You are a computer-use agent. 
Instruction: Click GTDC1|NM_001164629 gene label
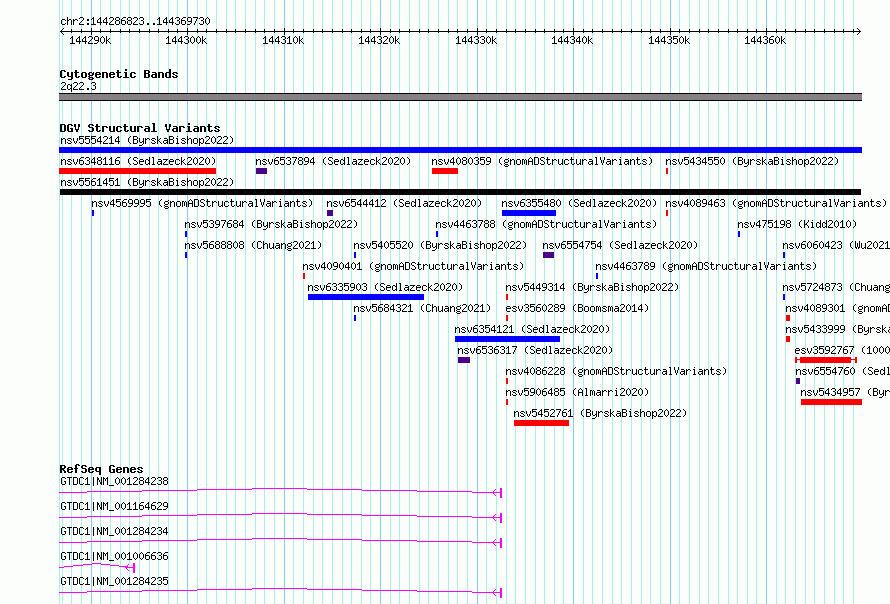coord(114,506)
